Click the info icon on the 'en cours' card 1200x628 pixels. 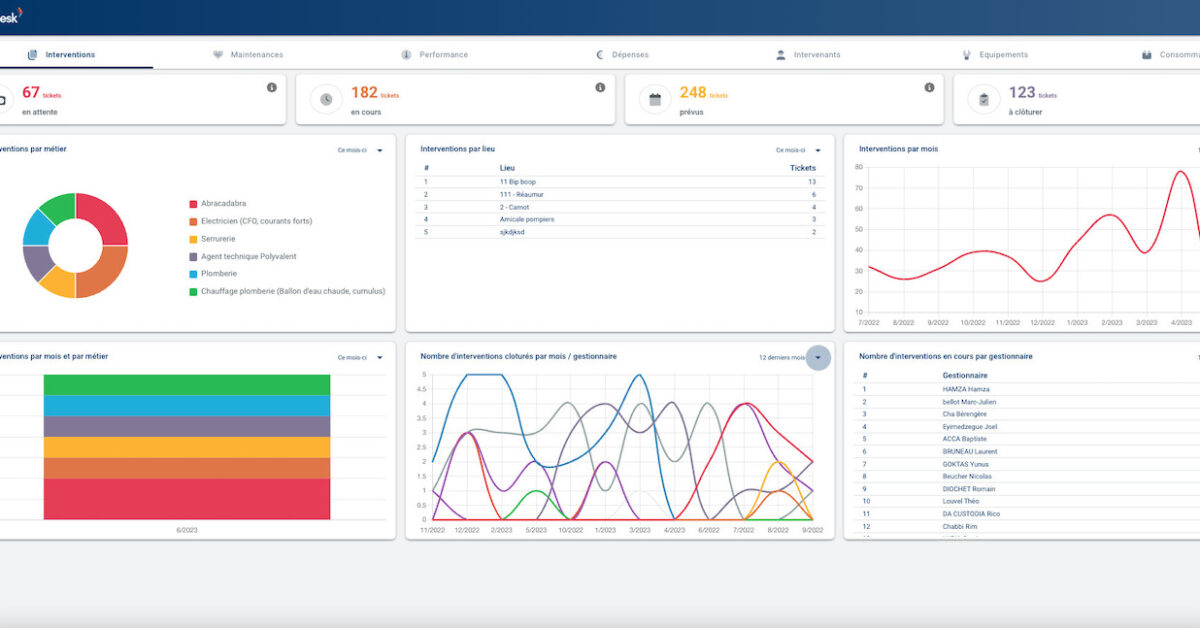pyautogui.click(x=600, y=88)
